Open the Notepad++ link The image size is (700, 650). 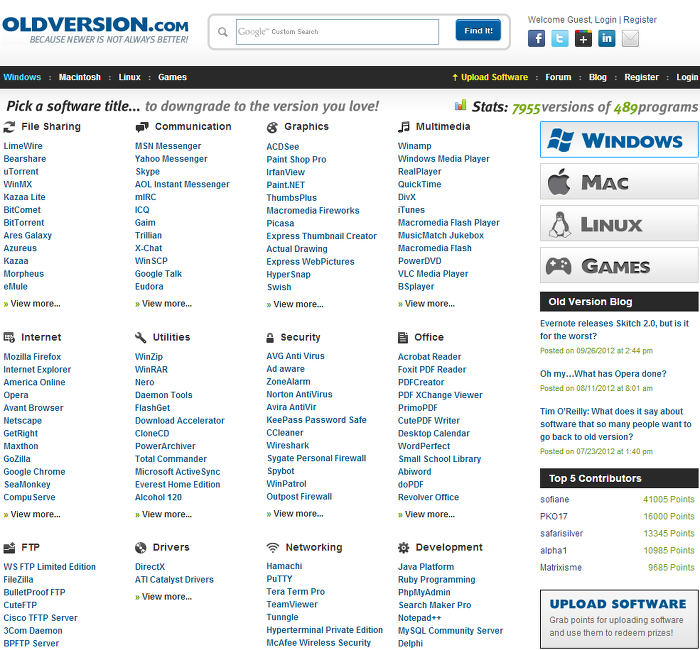pyautogui.click(x=420, y=618)
